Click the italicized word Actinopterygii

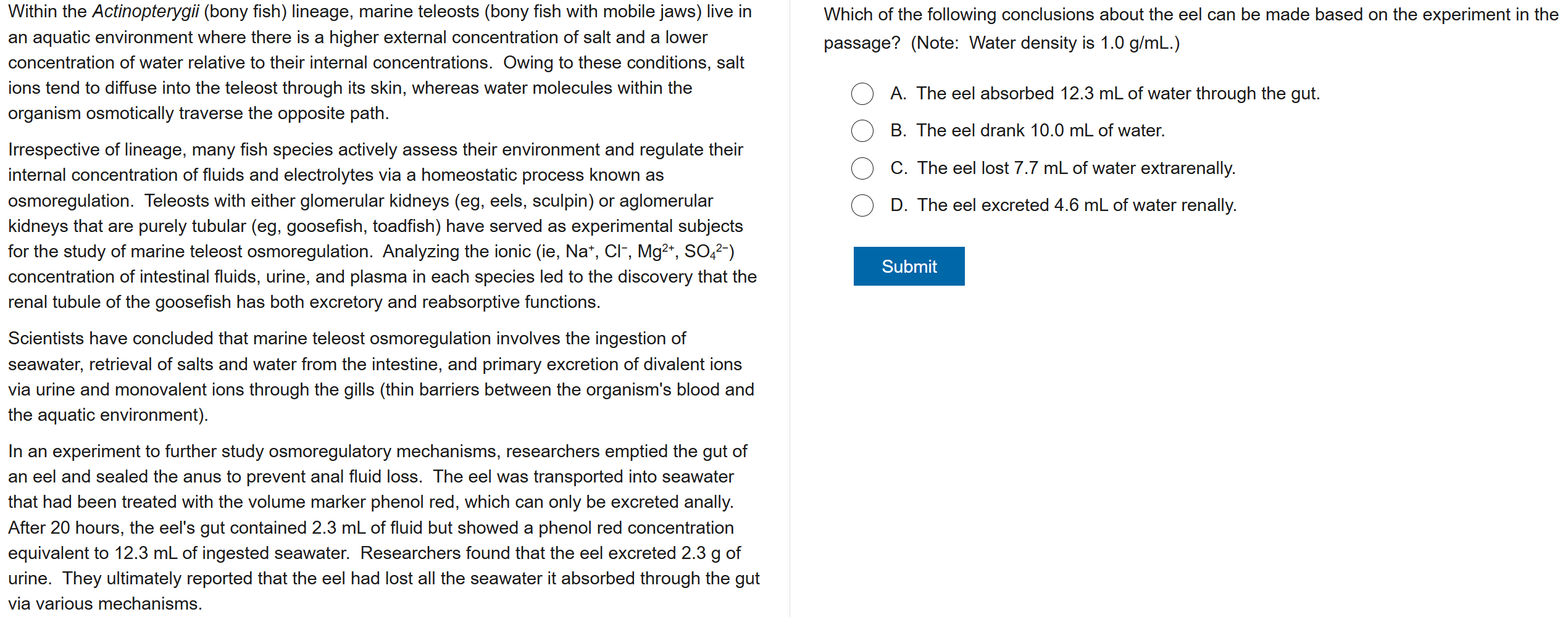146,12
